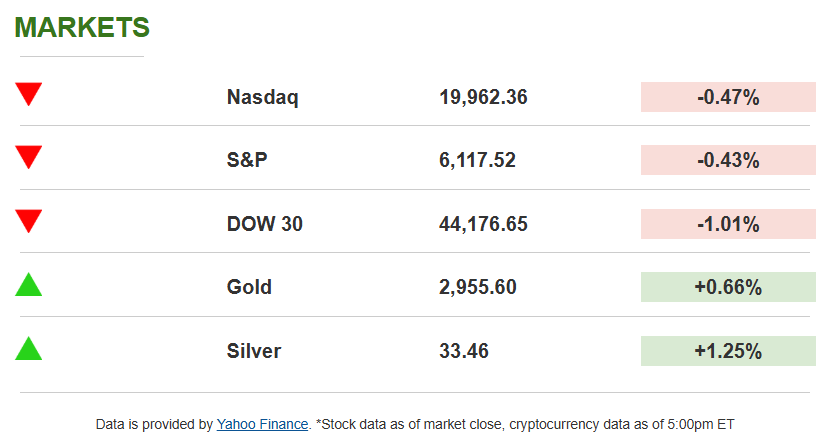
Task: Click the Silver +1.25% change badge
Action: coord(728,351)
